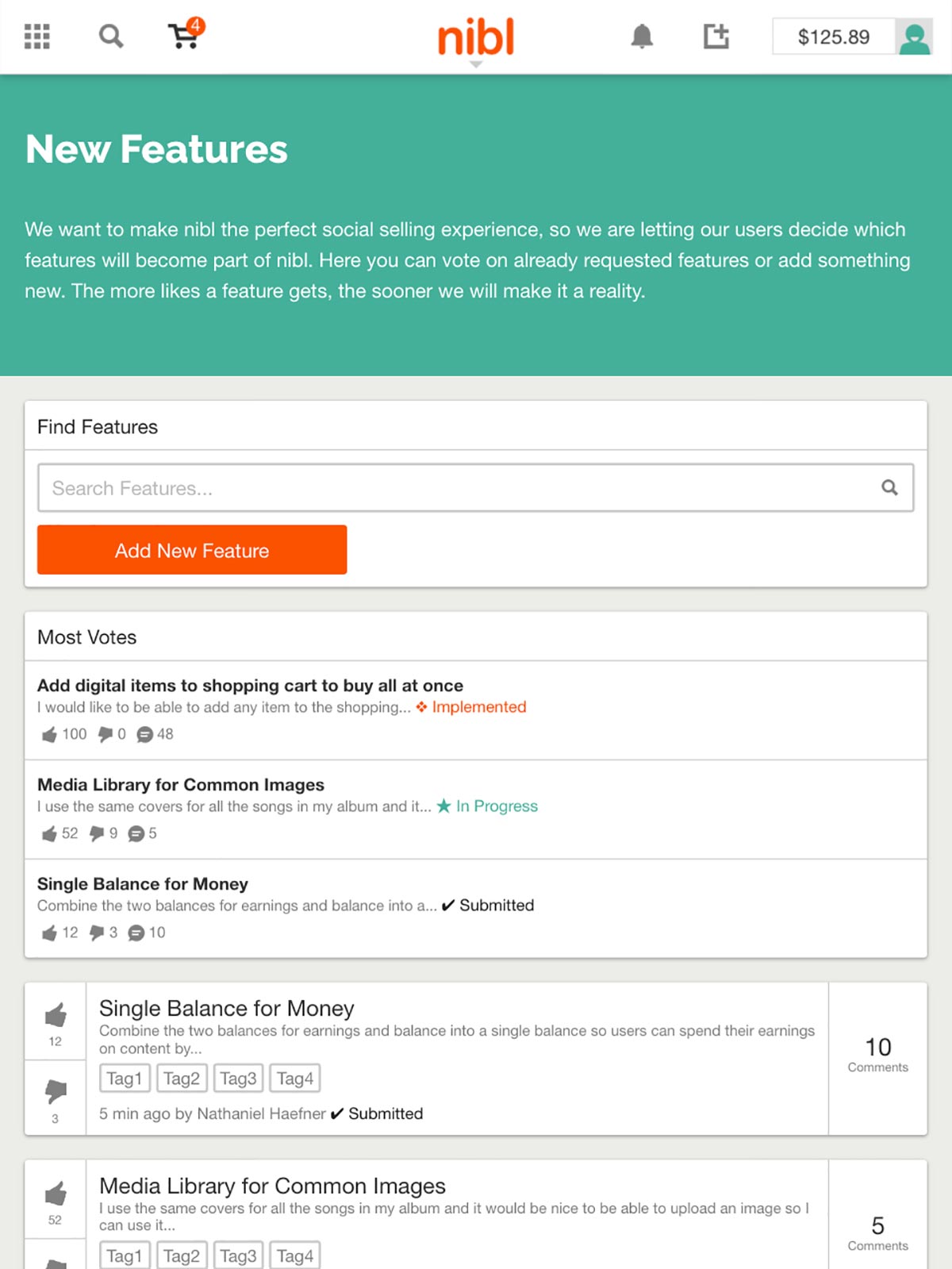Upvote the Single Balance for Money card

[x=56, y=1021]
